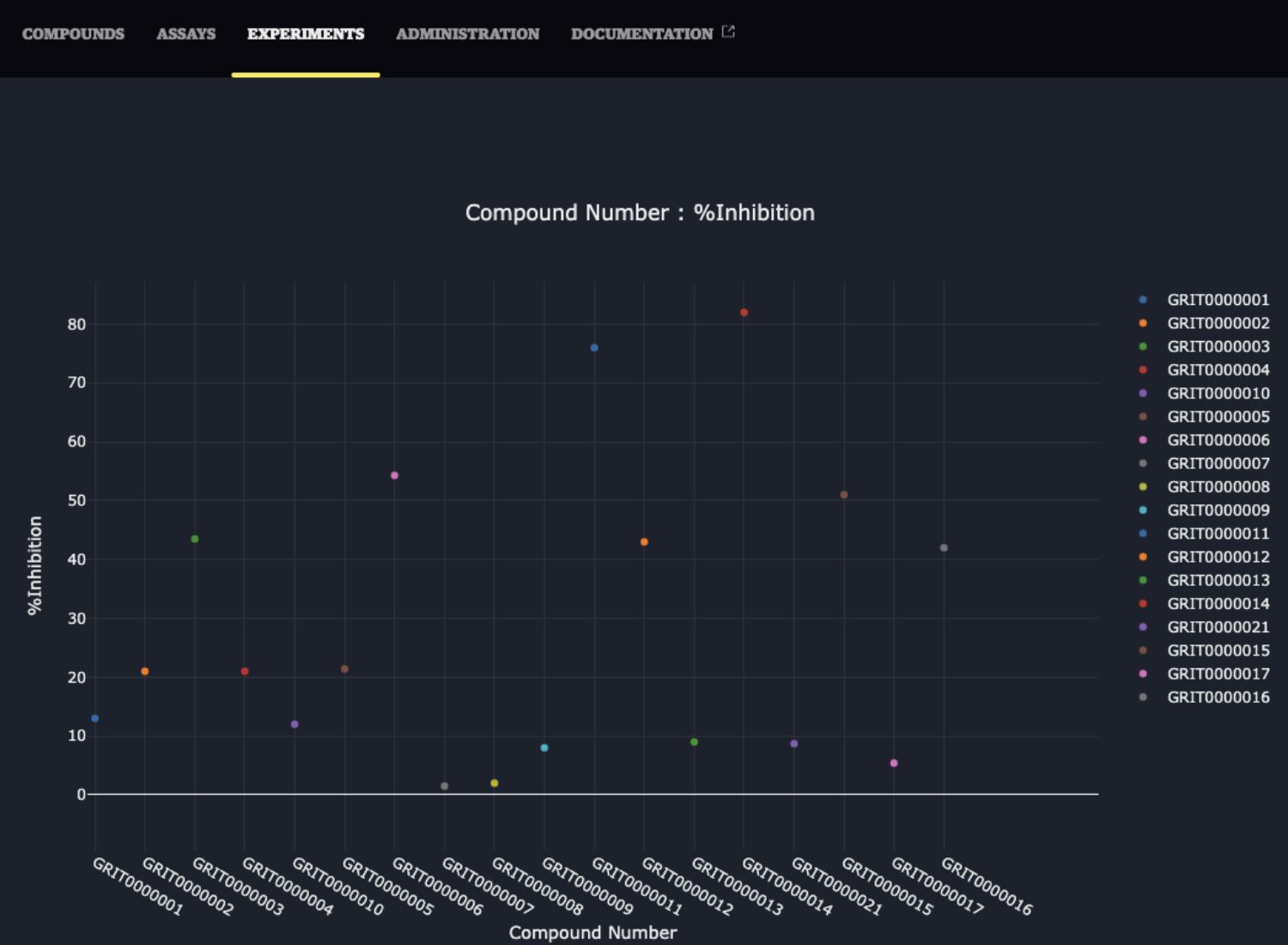
Task: Click the yellow legend marker for GRIT0000008
Action: (x=1143, y=487)
